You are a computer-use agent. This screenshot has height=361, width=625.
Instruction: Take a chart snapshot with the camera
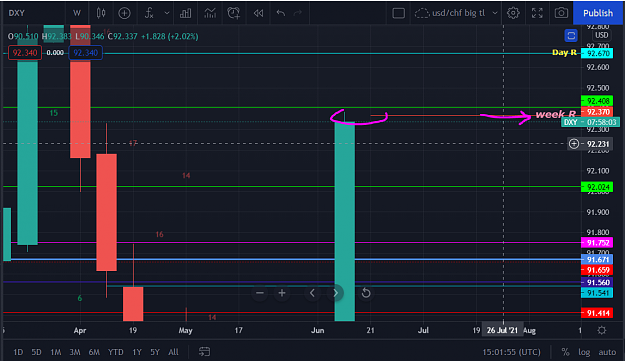click(561, 13)
